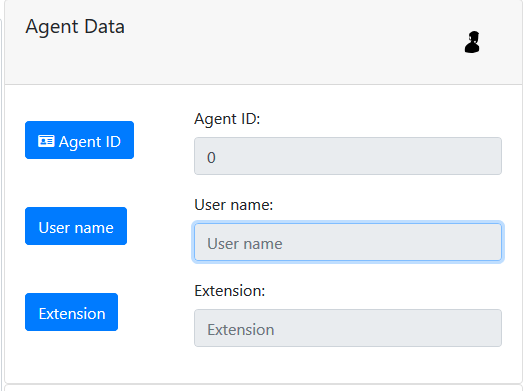529x391 pixels.
Task: Click the 'Agent Data' panel heading
Action: click(75, 26)
